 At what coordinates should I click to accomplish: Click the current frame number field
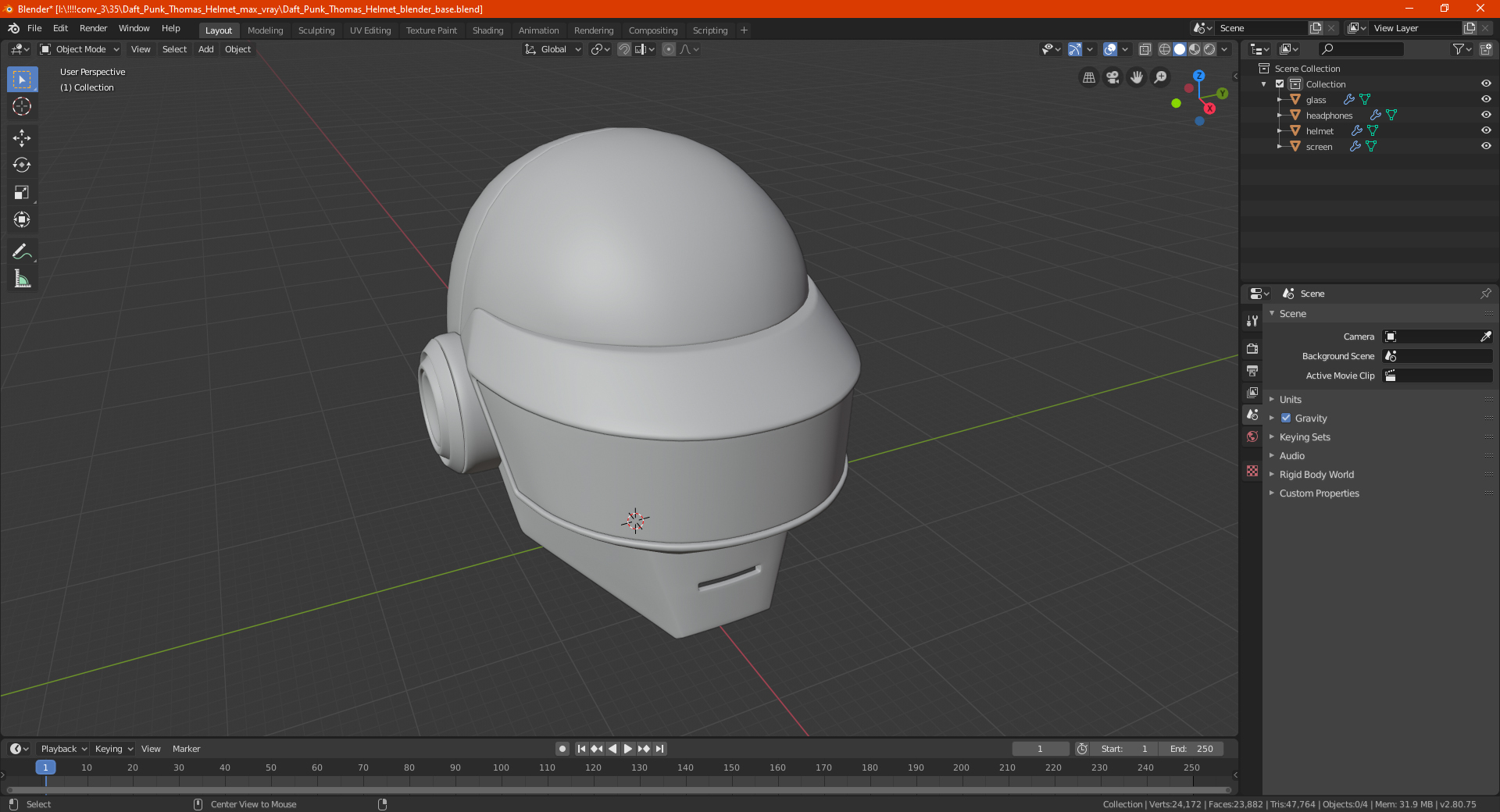coord(1040,749)
